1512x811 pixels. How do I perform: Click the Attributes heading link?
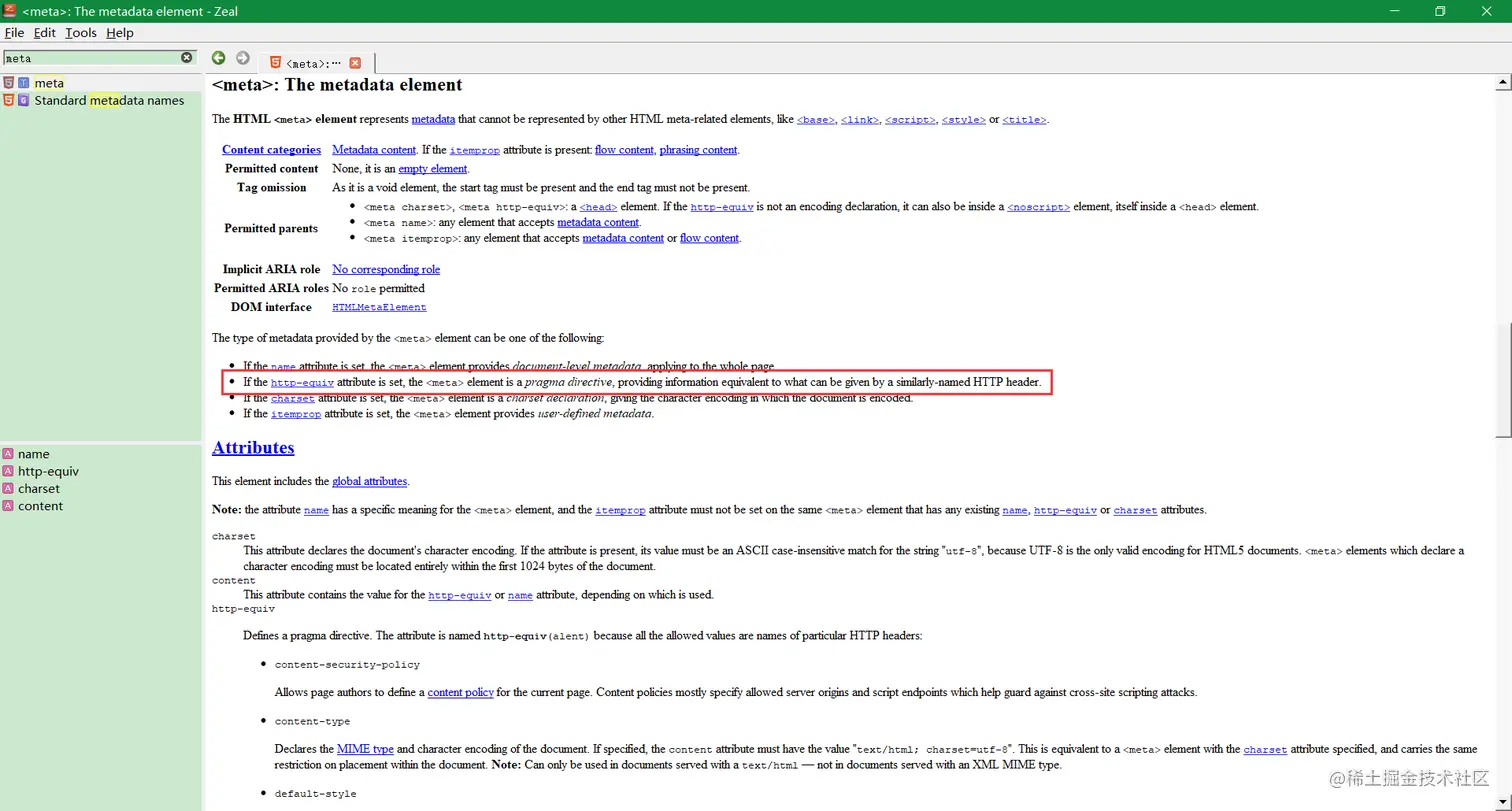[253, 447]
